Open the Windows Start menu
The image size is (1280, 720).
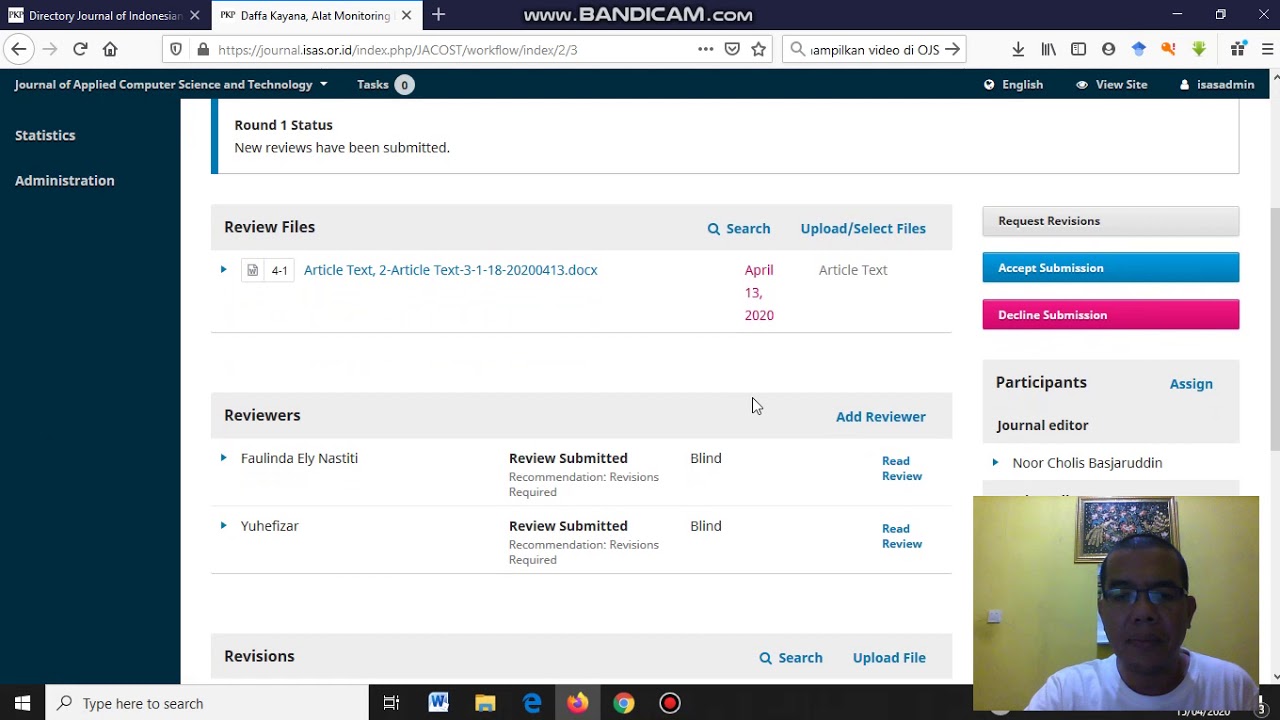[x=22, y=703]
